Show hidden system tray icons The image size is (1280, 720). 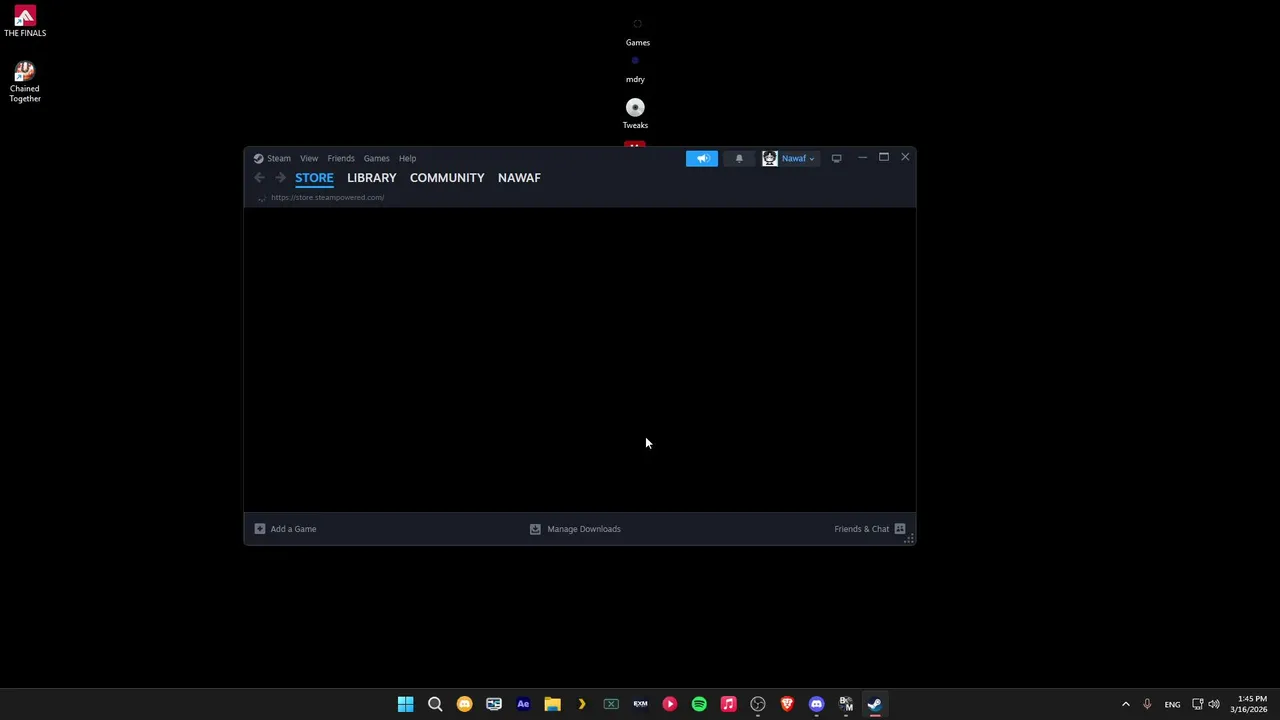click(x=1125, y=704)
